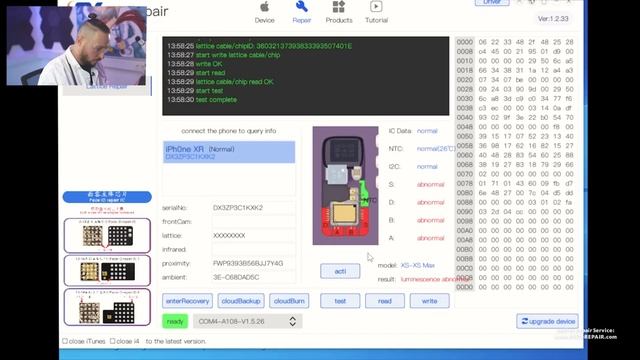
Task: Click the 'connect the phone to query info' label
Action: tap(229, 131)
